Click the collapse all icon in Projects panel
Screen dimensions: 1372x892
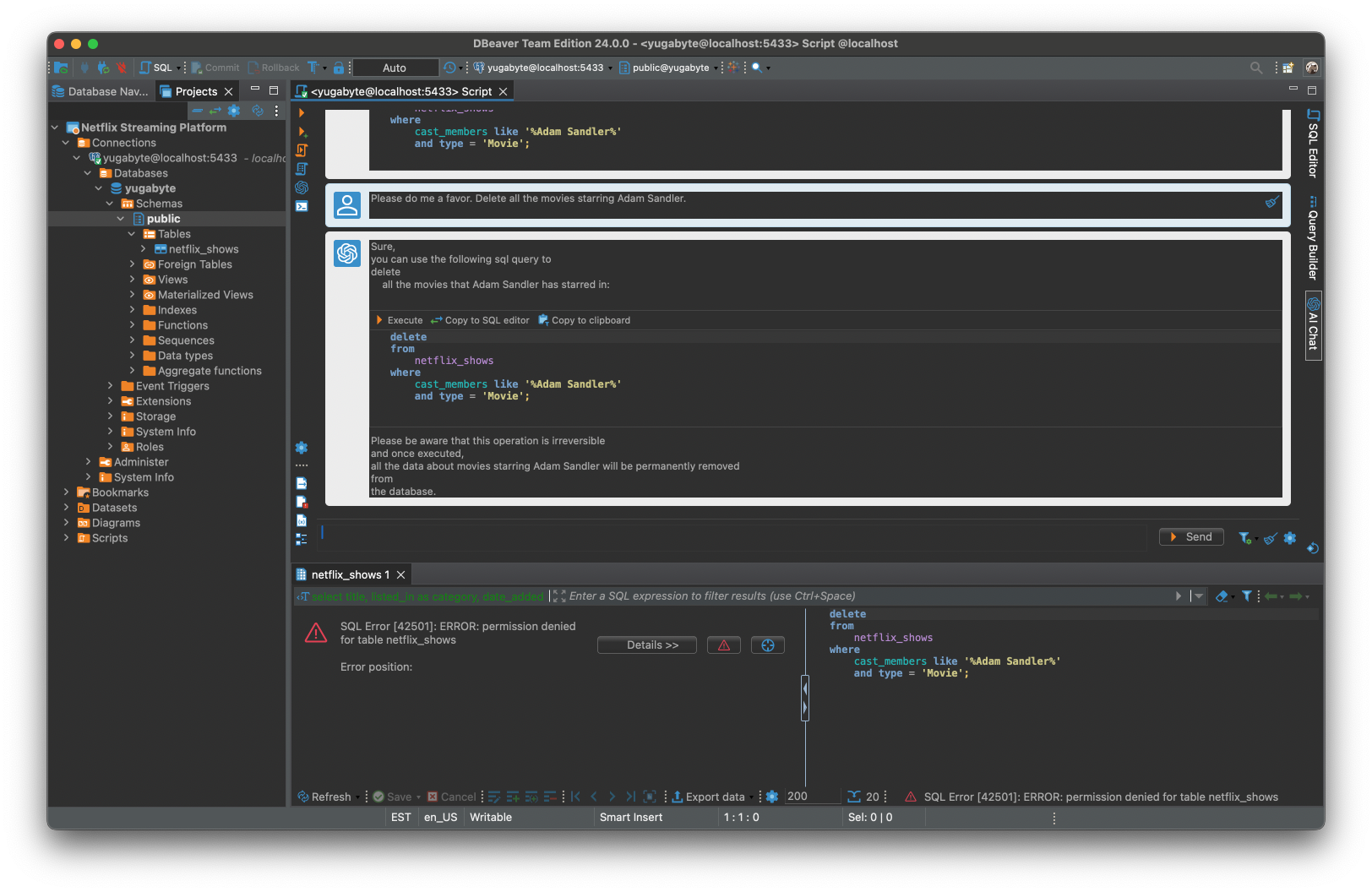(197, 111)
